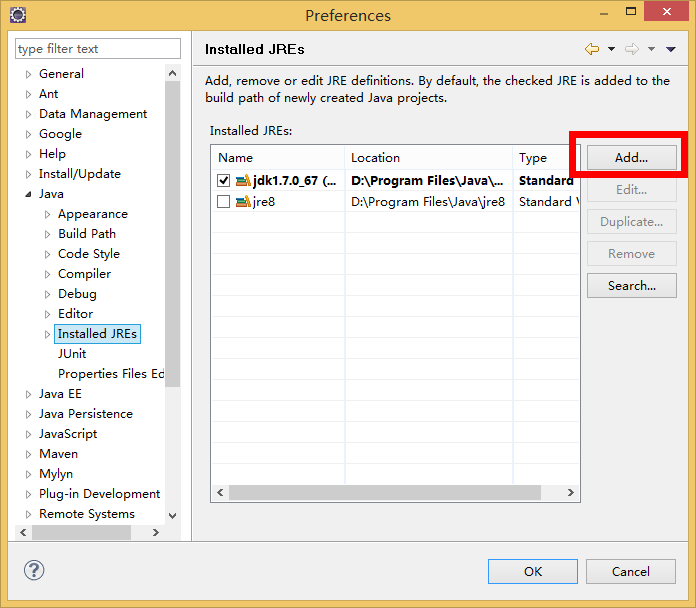The width and height of the screenshot is (696, 608).
Task: Click the Search... button
Action: click(x=632, y=286)
